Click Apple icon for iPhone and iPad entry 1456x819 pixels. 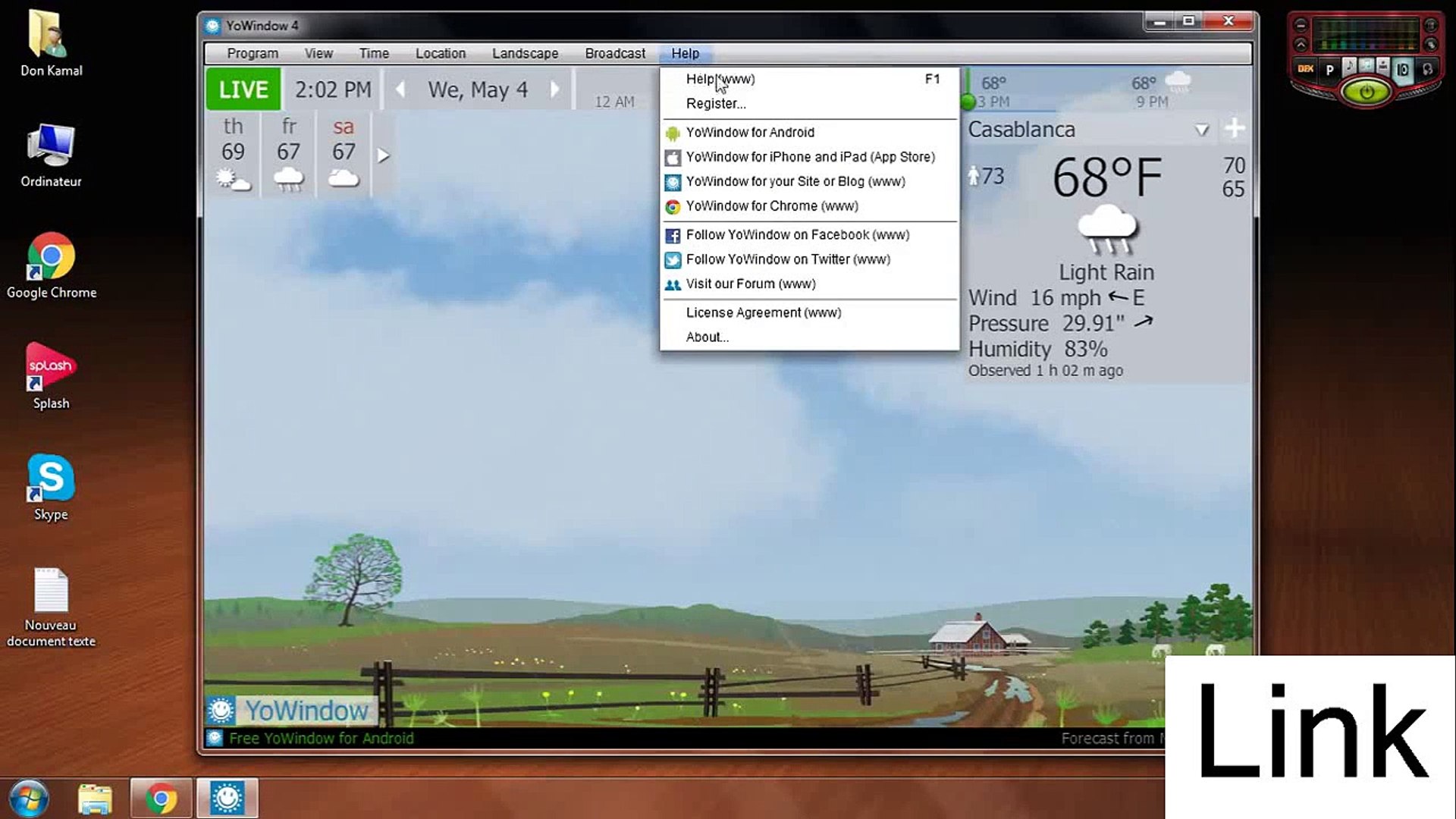point(673,158)
